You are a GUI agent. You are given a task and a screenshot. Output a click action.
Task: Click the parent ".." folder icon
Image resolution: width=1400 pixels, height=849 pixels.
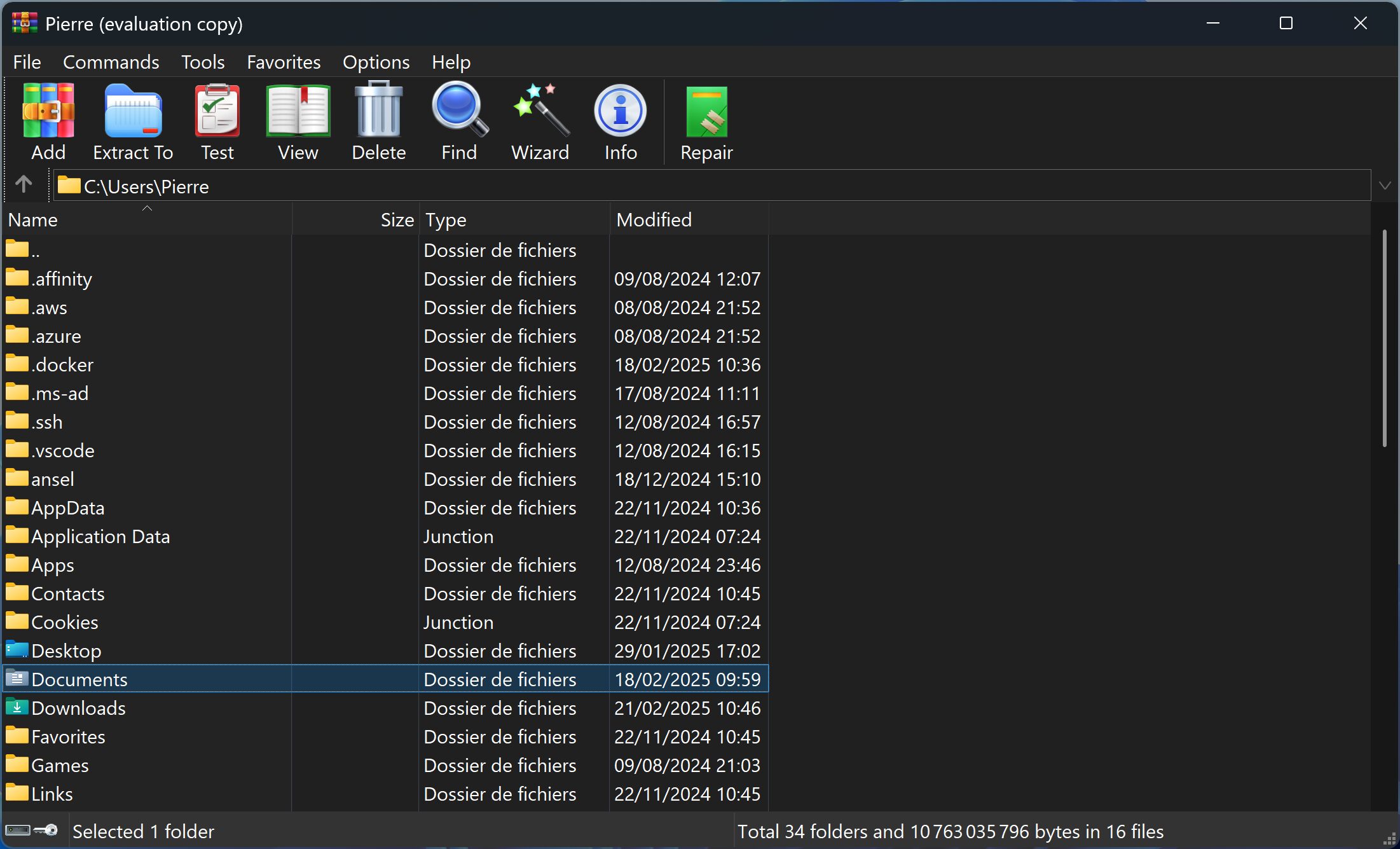17,249
